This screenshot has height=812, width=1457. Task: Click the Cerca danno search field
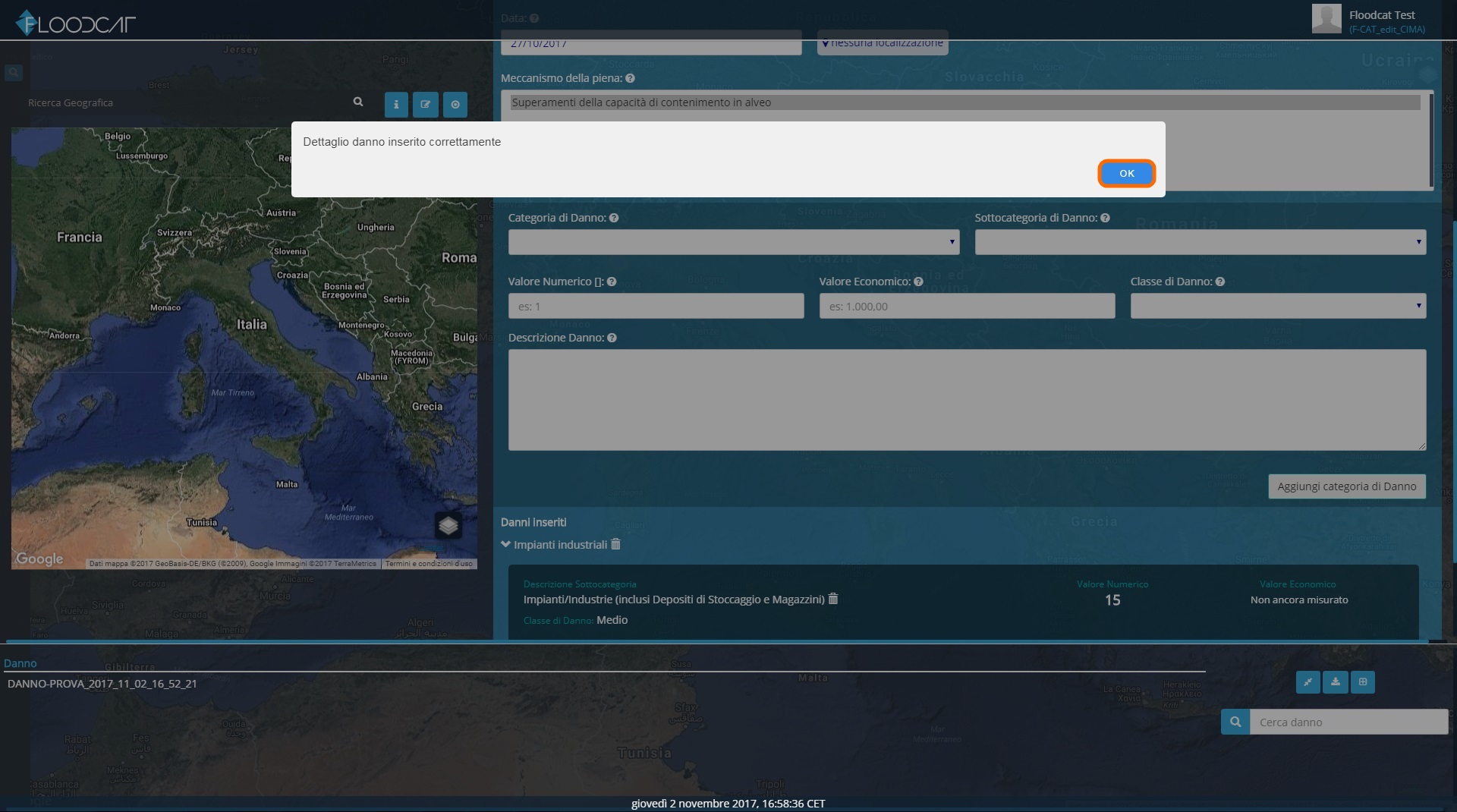tap(1348, 722)
